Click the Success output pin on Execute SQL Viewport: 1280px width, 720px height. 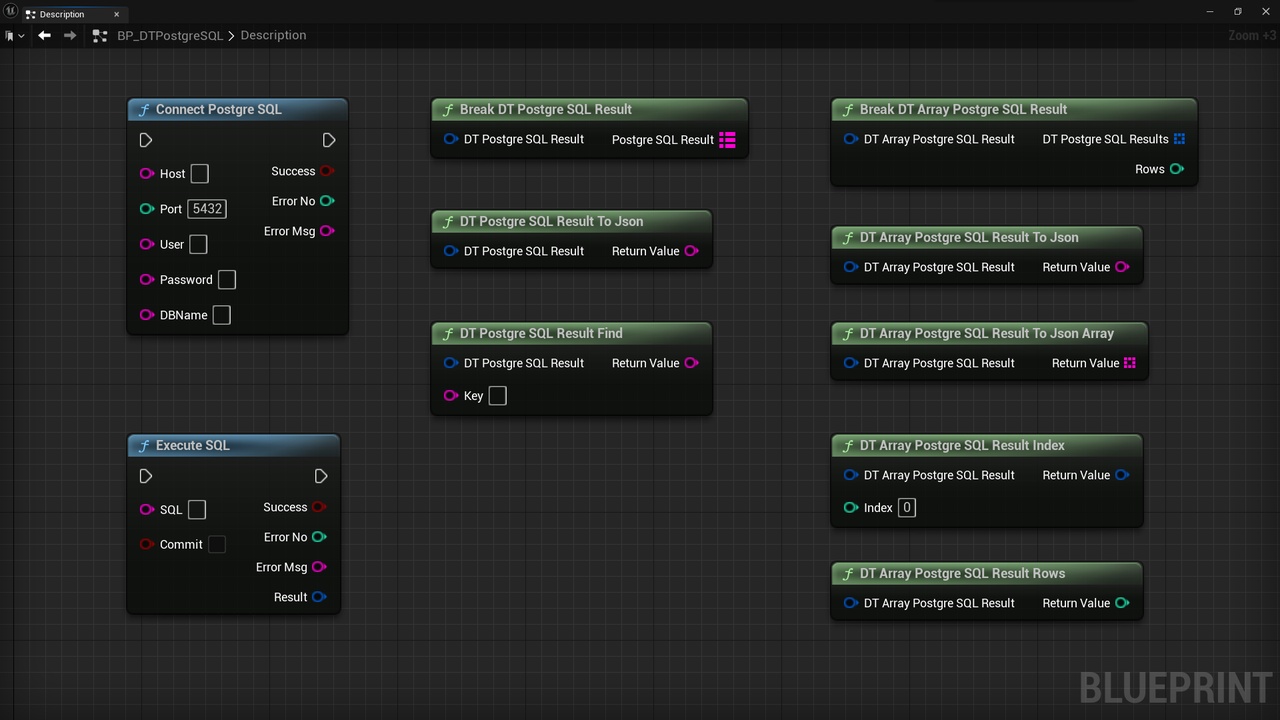(319, 507)
